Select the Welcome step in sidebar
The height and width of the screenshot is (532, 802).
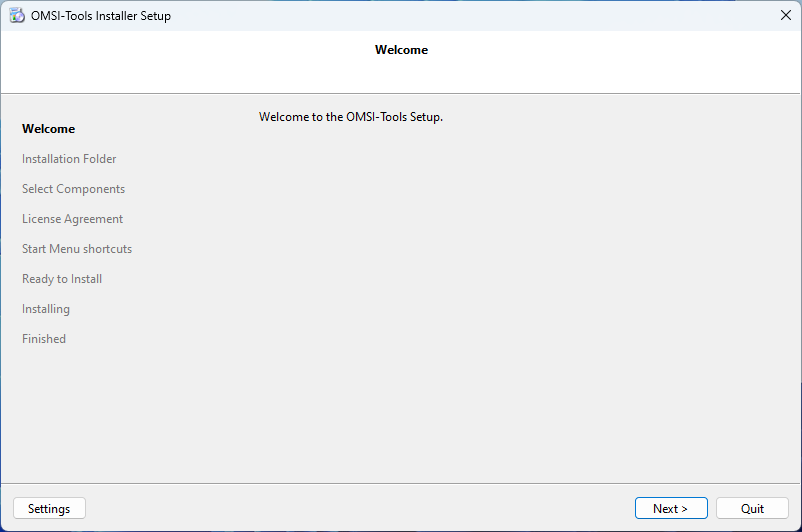[x=48, y=129]
